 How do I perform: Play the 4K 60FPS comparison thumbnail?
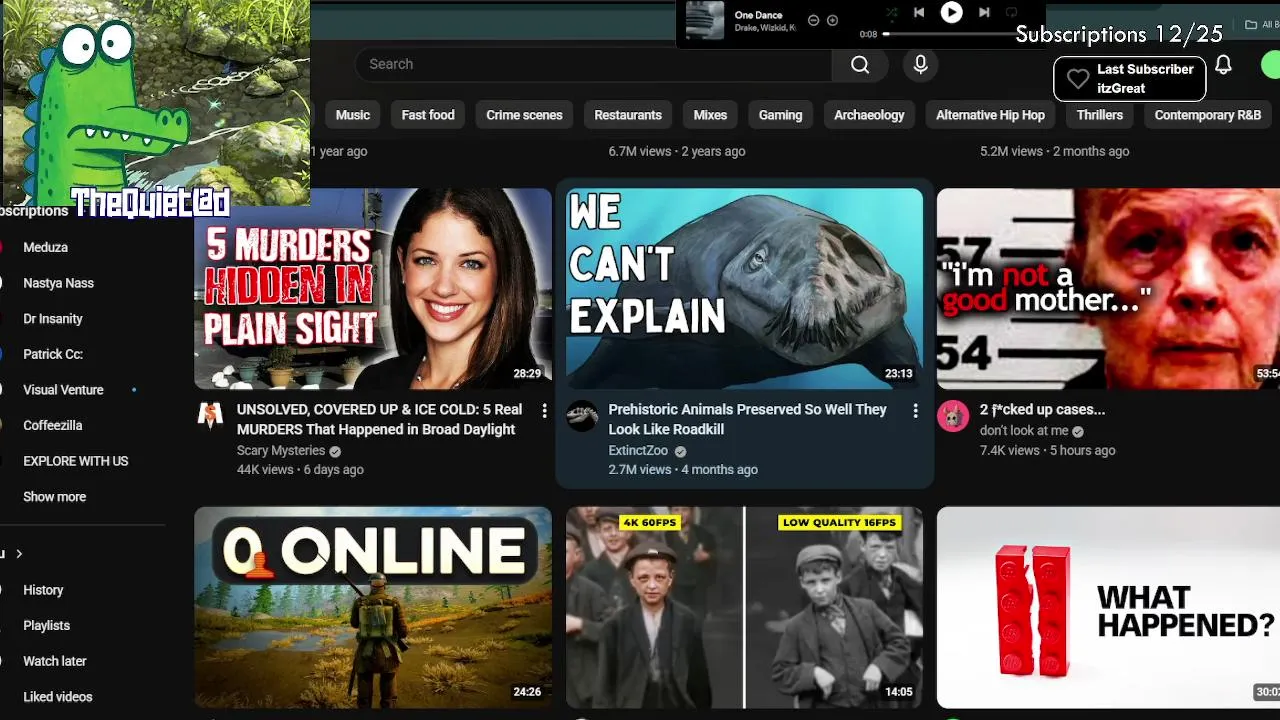[x=744, y=607]
